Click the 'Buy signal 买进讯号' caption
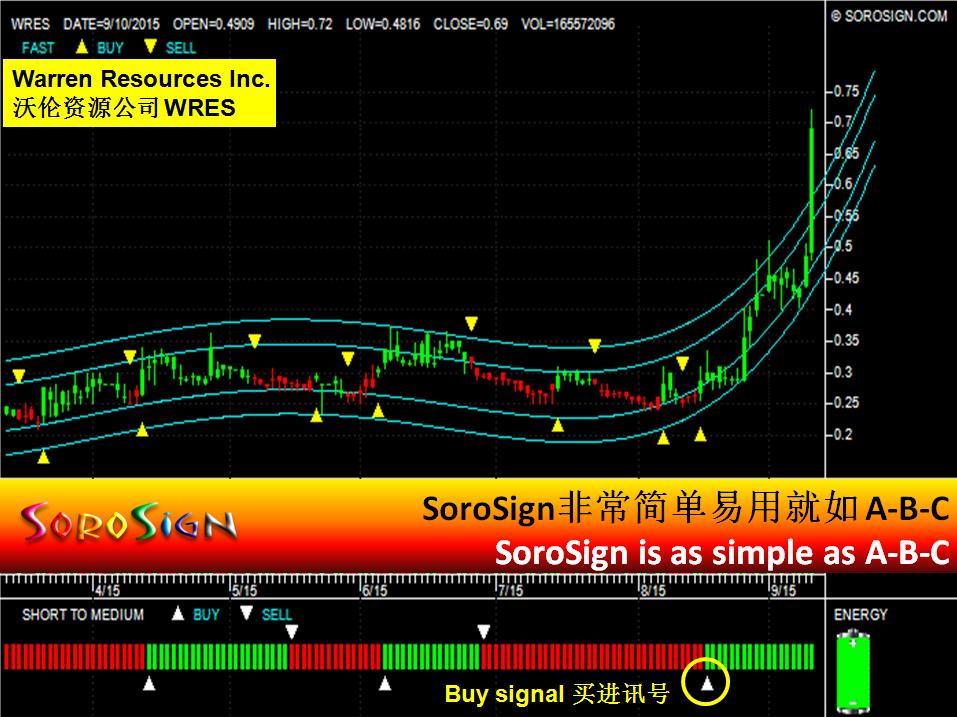The width and height of the screenshot is (957, 717). (557, 694)
